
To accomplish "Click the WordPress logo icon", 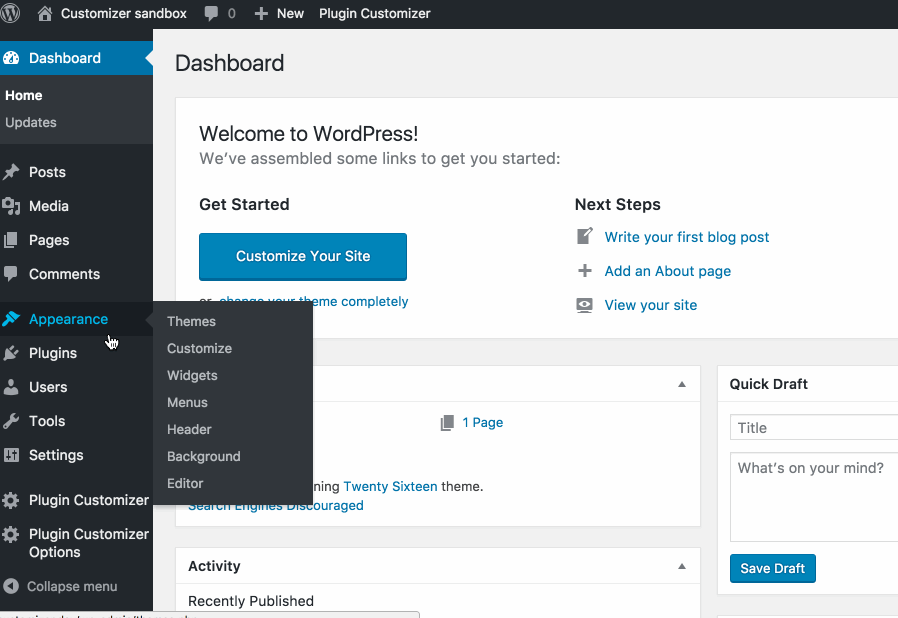I will click(x=9, y=13).
